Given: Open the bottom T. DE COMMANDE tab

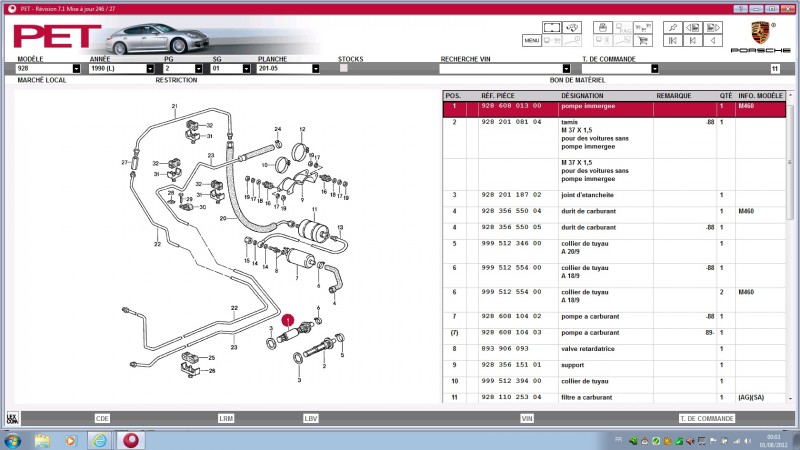Looking at the screenshot, I should coord(707,418).
